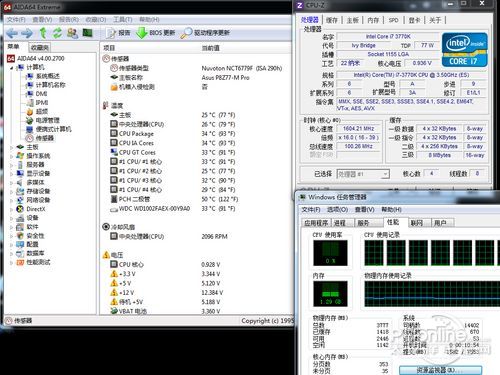The width and height of the screenshot is (500, 375).
Task: Open AIDA64's 收藏(O) menu
Action: (x=96, y=20)
